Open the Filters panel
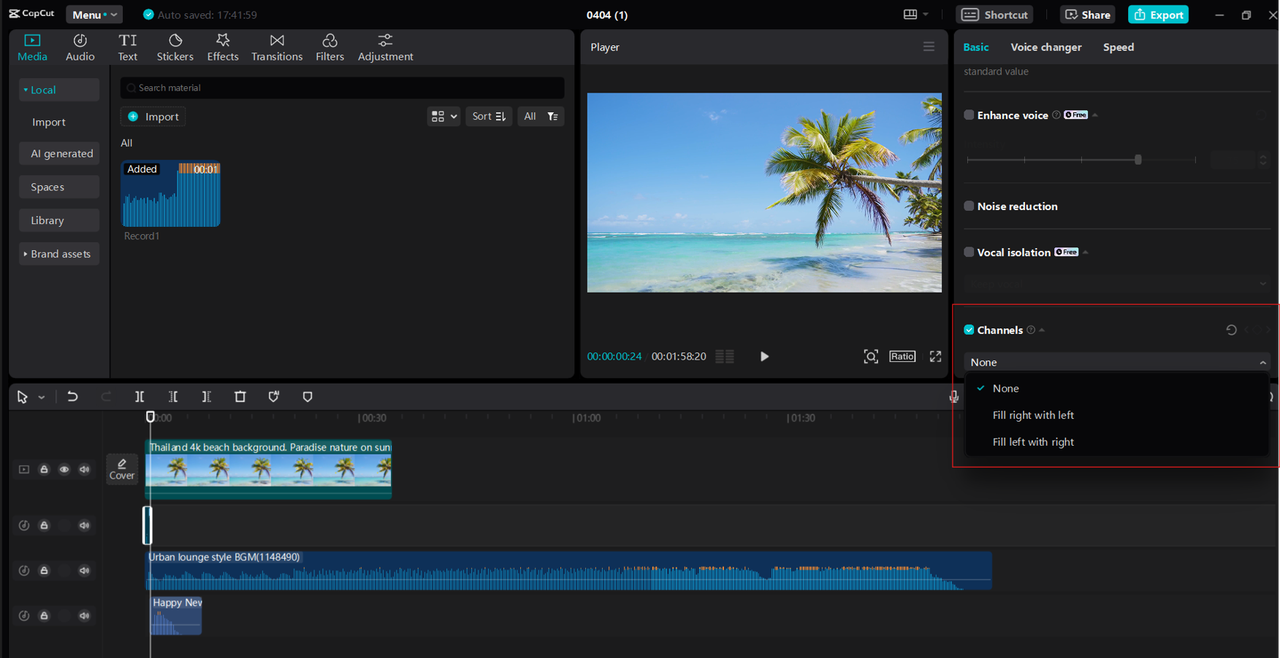The image size is (1280, 658). 330,47
